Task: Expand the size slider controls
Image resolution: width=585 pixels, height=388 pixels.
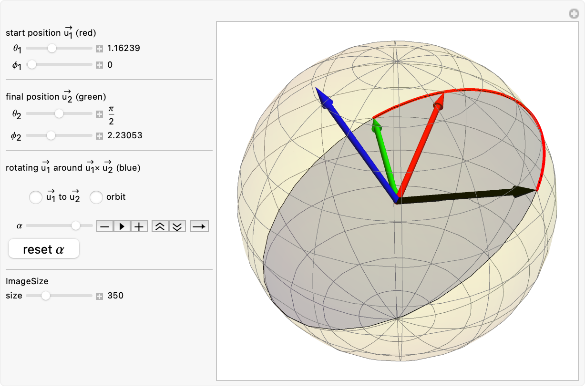Action: [x=99, y=296]
